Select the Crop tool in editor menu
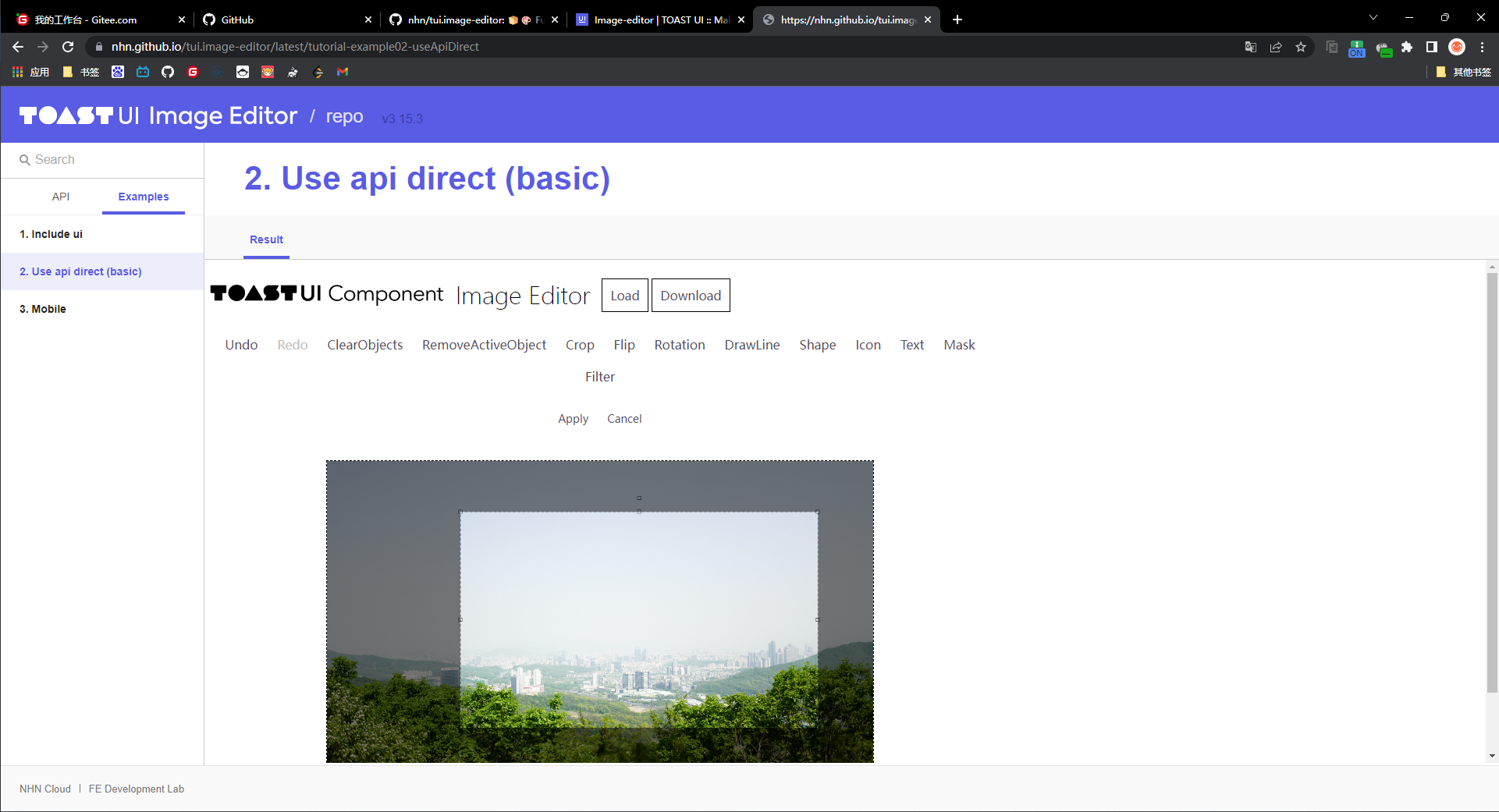Viewport: 1499px width, 812px height. click(x=580, y=345)
